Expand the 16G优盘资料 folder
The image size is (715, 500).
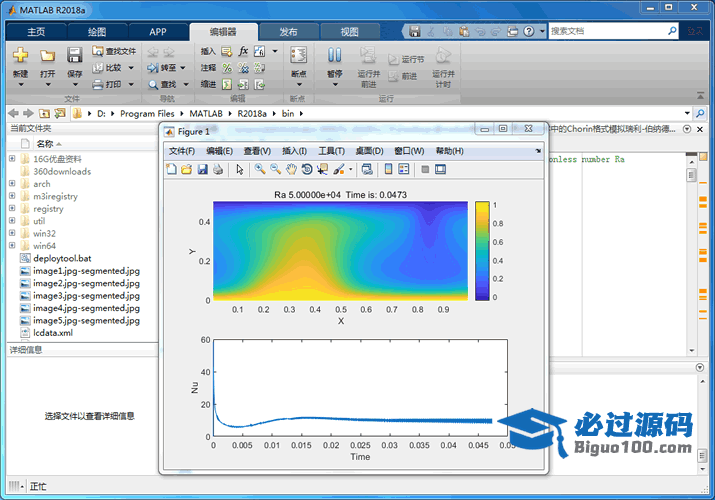12,159
